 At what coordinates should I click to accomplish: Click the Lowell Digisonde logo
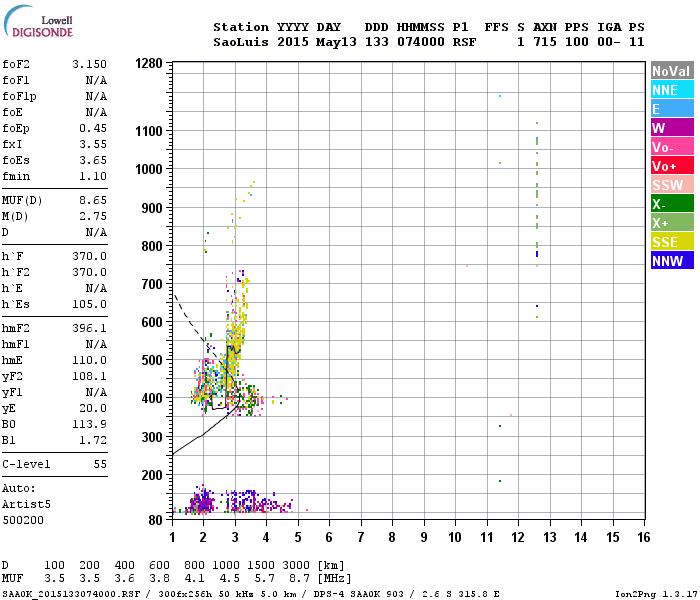tap(38, 22)
